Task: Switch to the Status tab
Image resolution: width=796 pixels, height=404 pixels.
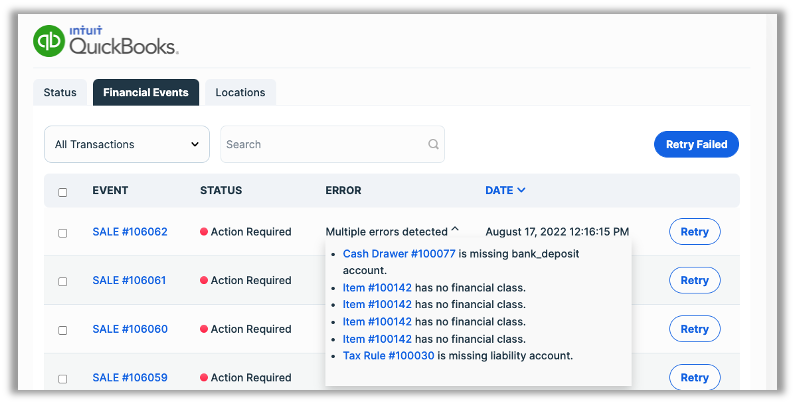Action: coord(60,92)
